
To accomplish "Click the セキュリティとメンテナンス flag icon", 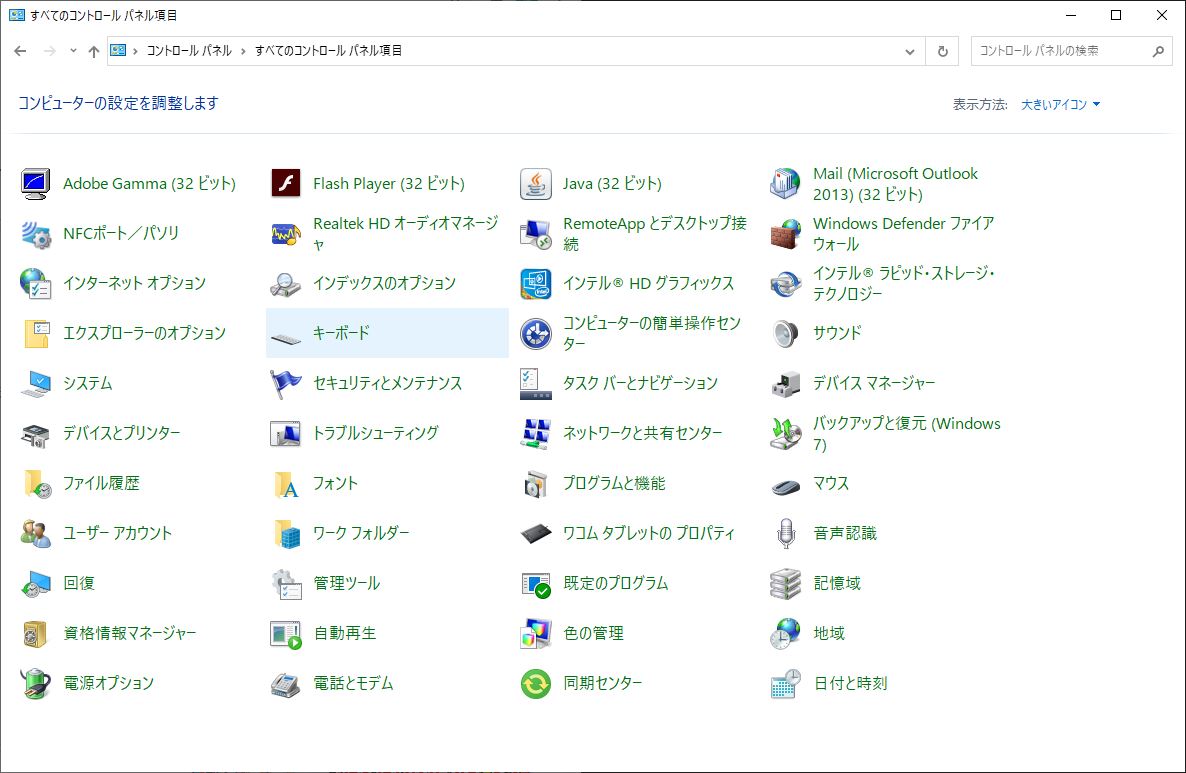I will [286, 383].
